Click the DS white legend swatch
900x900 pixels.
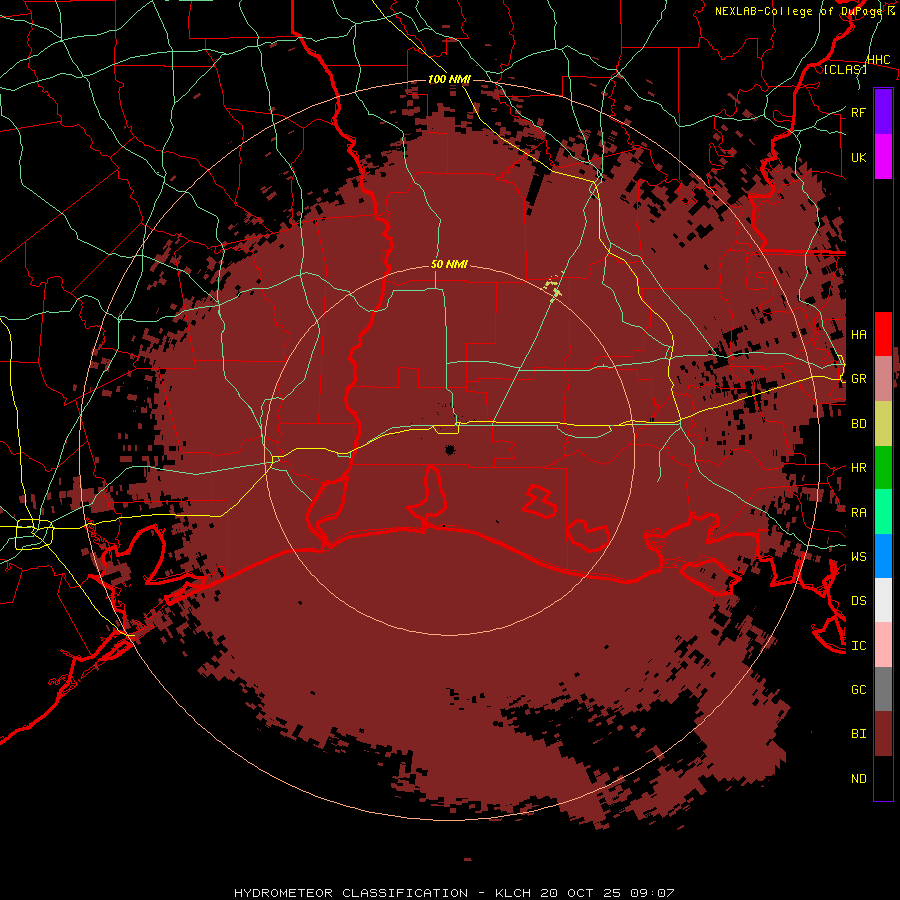pos(883,600)
